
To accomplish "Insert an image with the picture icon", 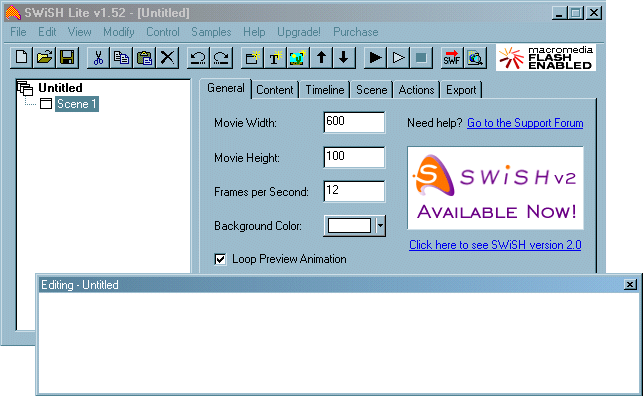I will 298,57.
